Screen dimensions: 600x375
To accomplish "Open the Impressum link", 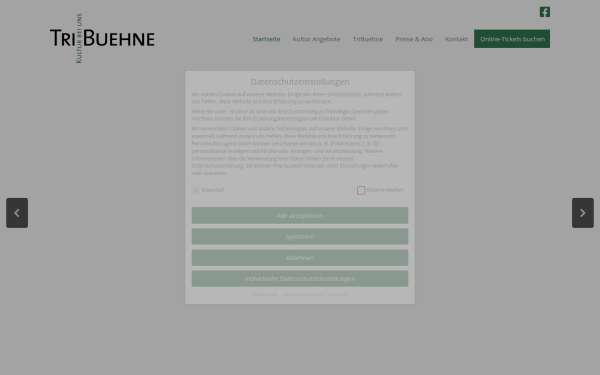I will (x=337, y=295).
